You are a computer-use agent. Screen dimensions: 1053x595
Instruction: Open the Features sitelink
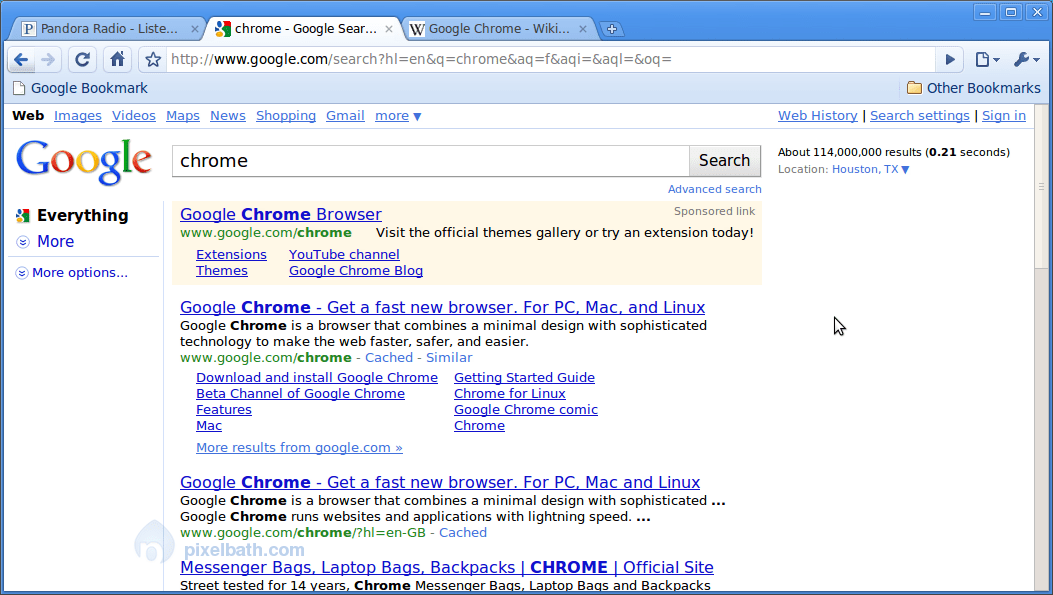tap(224, 410)
